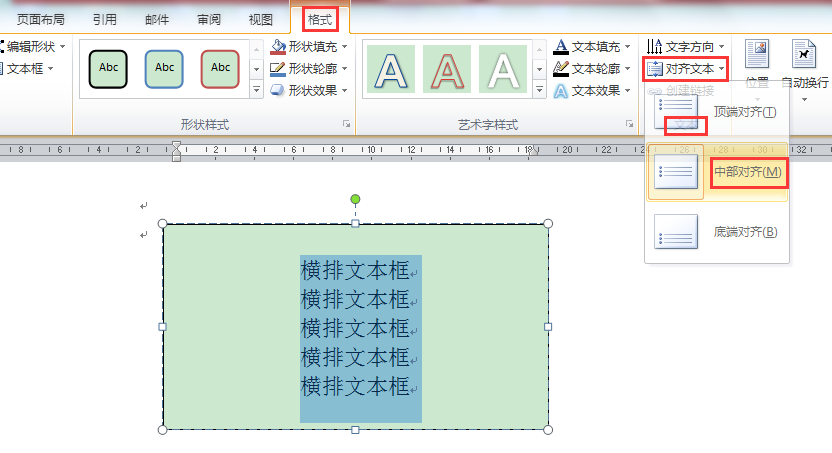Viewport: 832px width, 453px height.
Task: Click the bottom-center resize handle
Action: tap(356, 430)
